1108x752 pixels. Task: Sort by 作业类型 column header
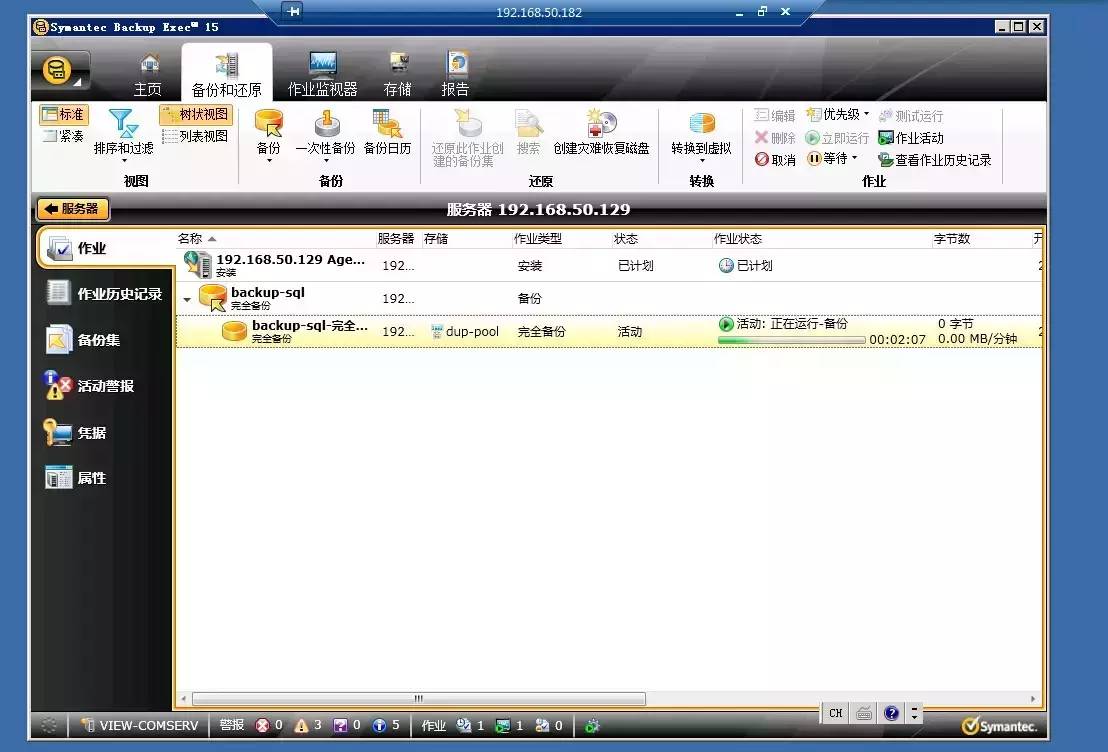(538, 239)
